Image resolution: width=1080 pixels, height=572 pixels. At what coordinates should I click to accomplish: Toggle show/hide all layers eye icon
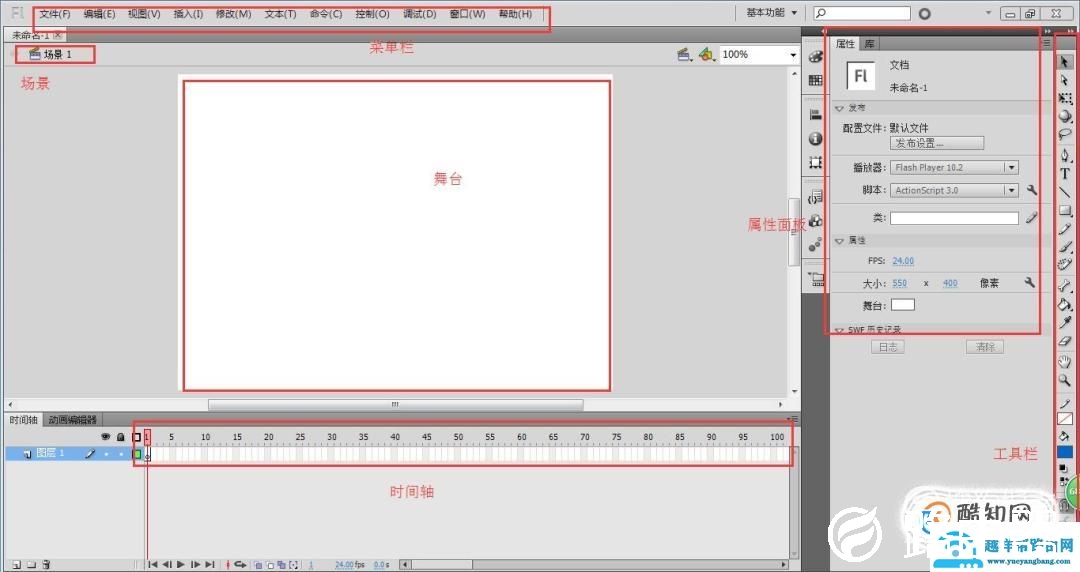point(105,437)
